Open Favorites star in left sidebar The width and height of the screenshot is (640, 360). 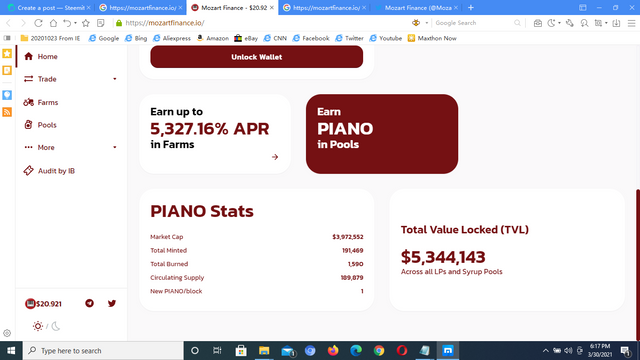[x=7, y=53]
